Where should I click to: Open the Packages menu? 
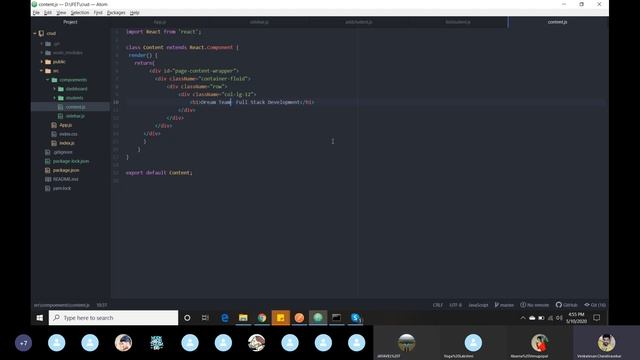coord(116,13)
